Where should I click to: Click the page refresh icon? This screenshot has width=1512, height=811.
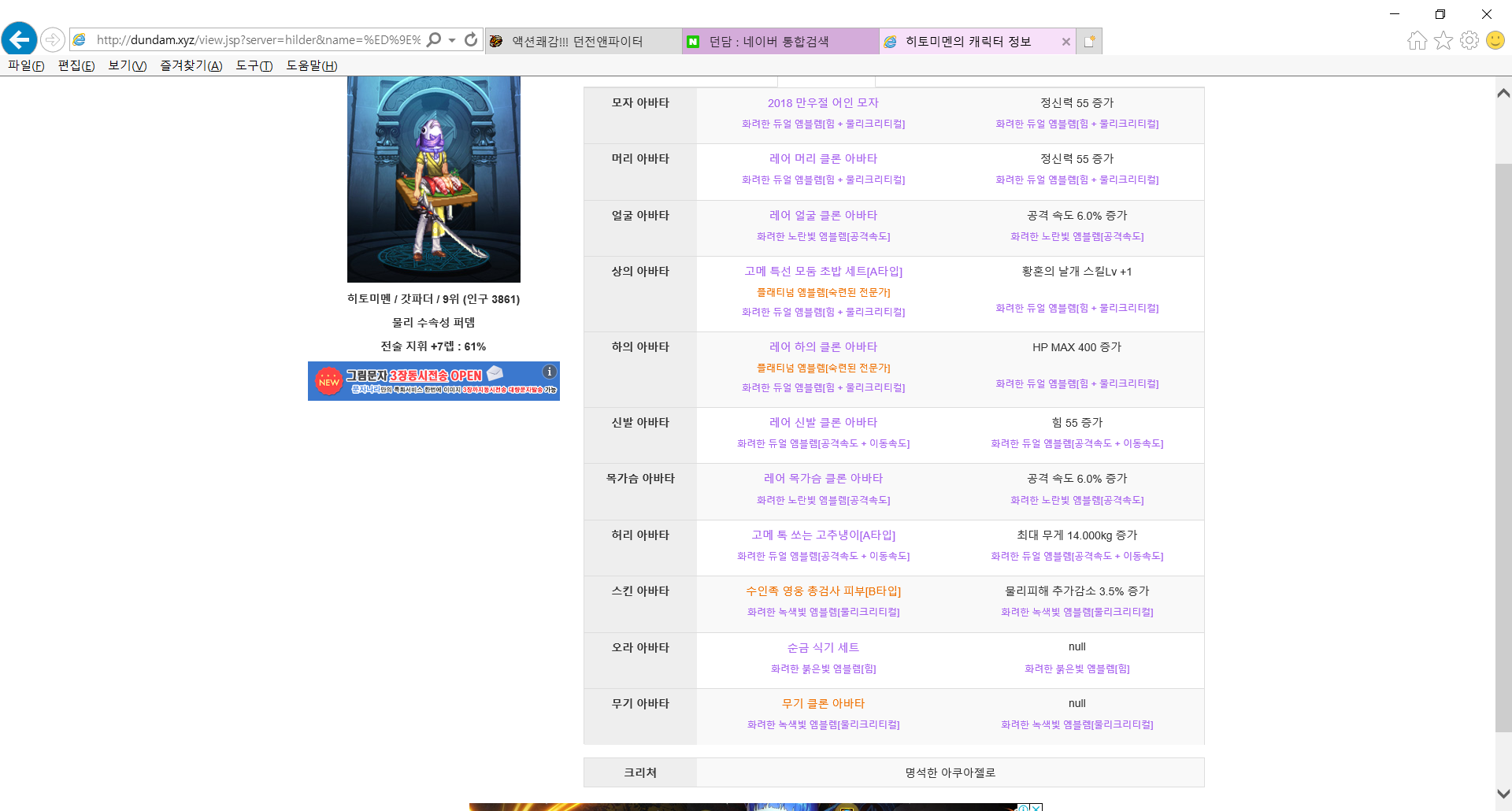[471, 39]
